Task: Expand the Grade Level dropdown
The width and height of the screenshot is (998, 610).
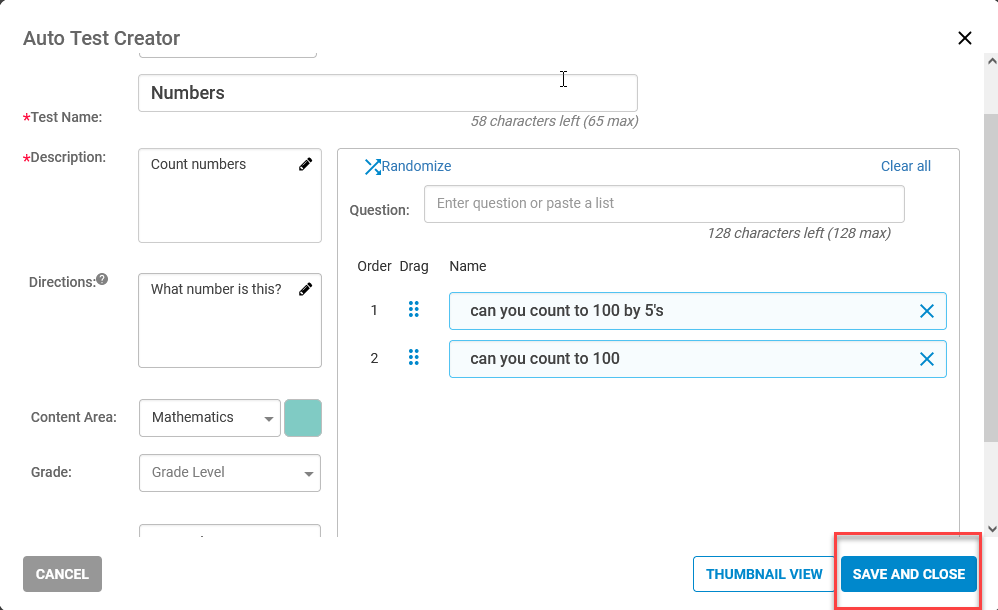Action: tap(230, 473)
